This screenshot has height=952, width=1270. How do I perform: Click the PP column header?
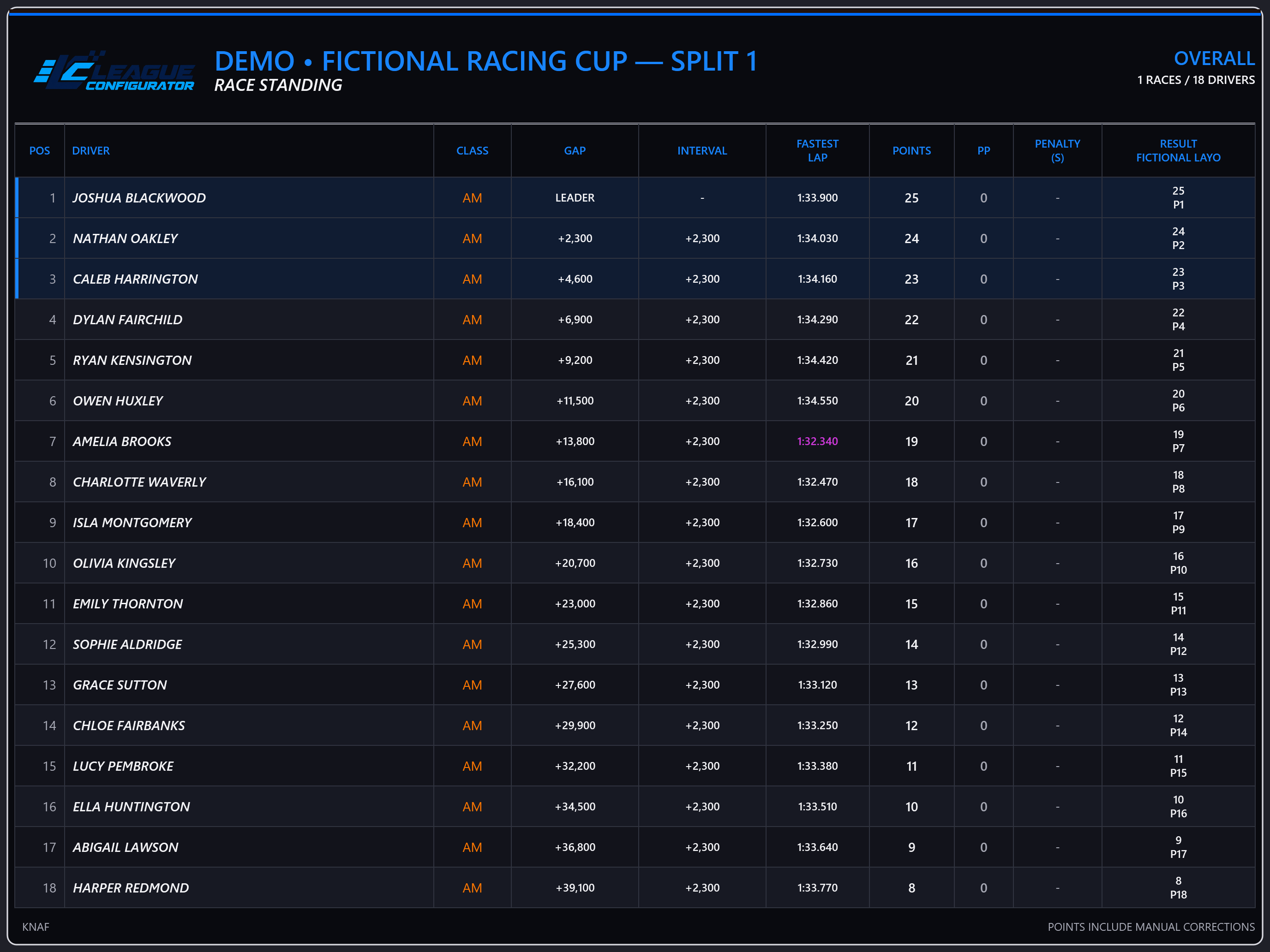click(983, 150)
